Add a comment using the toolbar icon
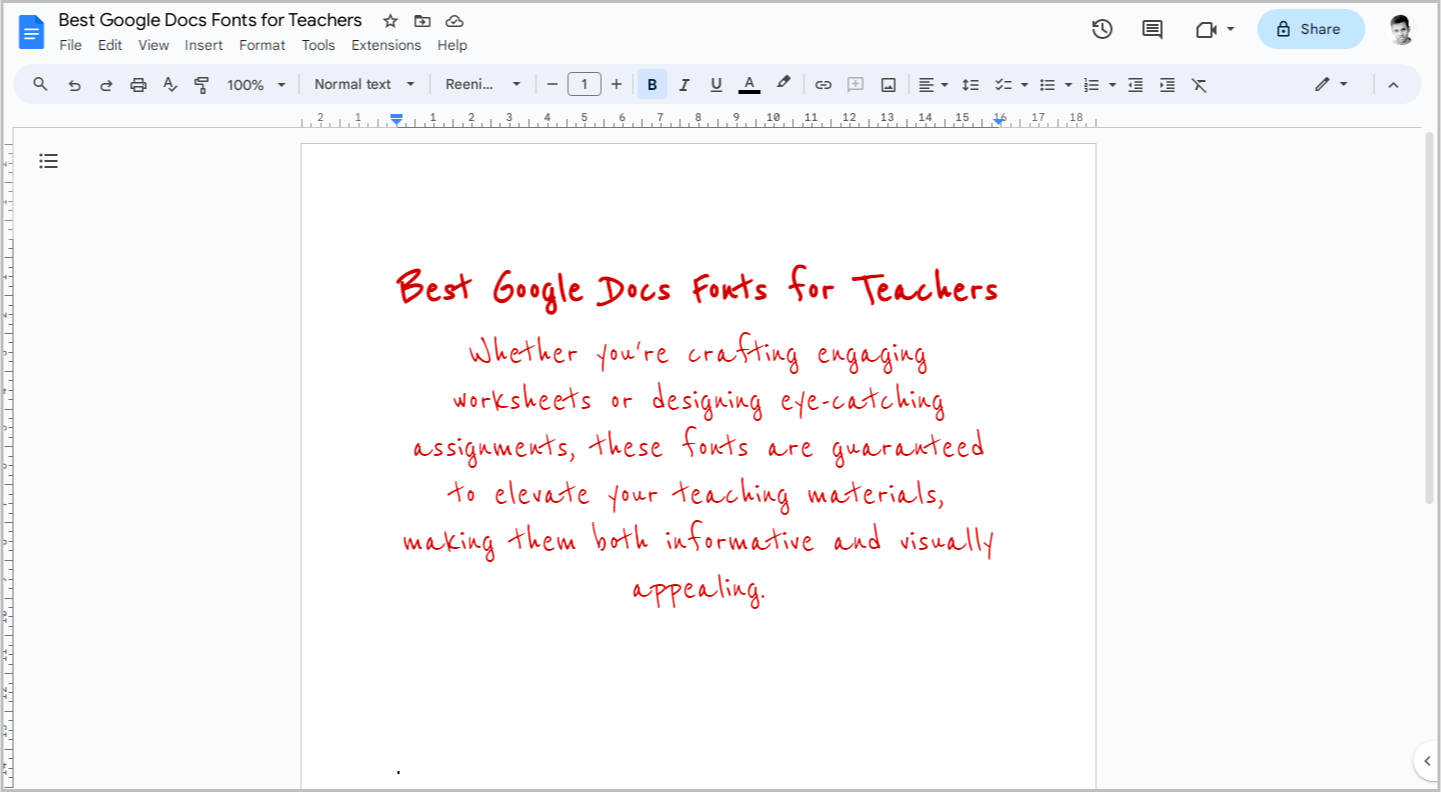Image resolution: width=1441 pixels, height=792 pixels. coord(855,84)
